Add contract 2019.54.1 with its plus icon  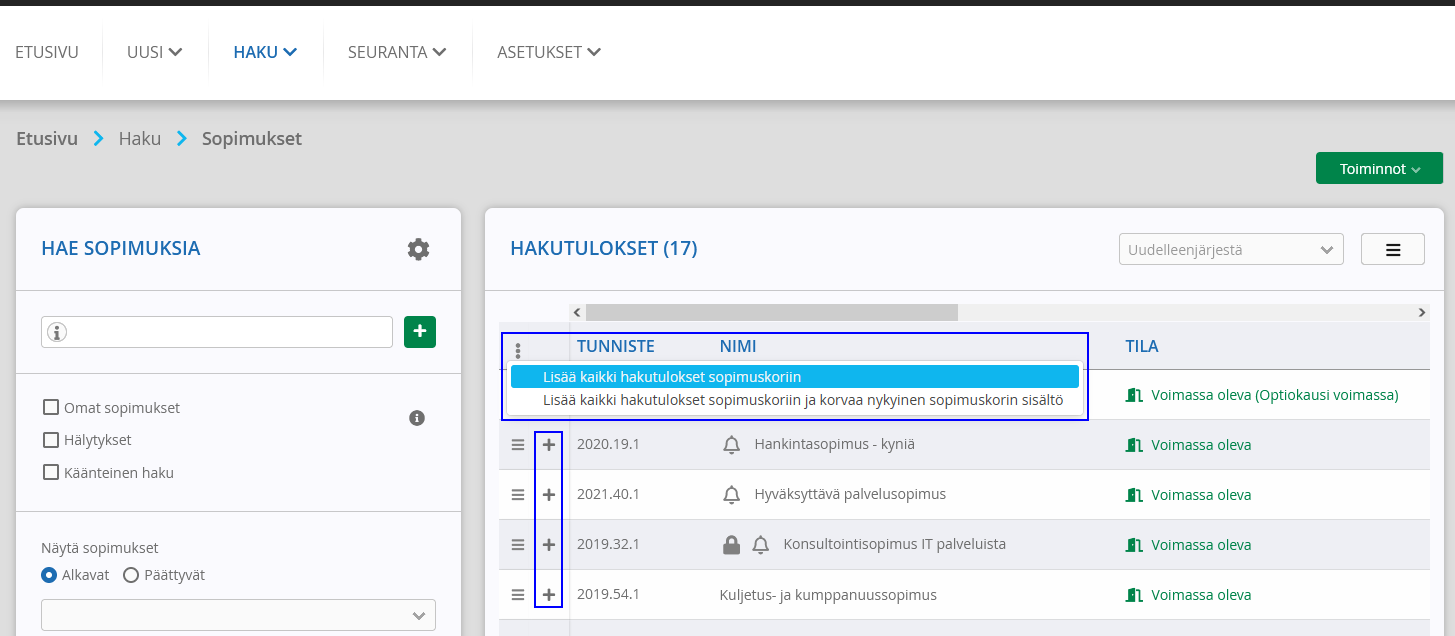549,595
